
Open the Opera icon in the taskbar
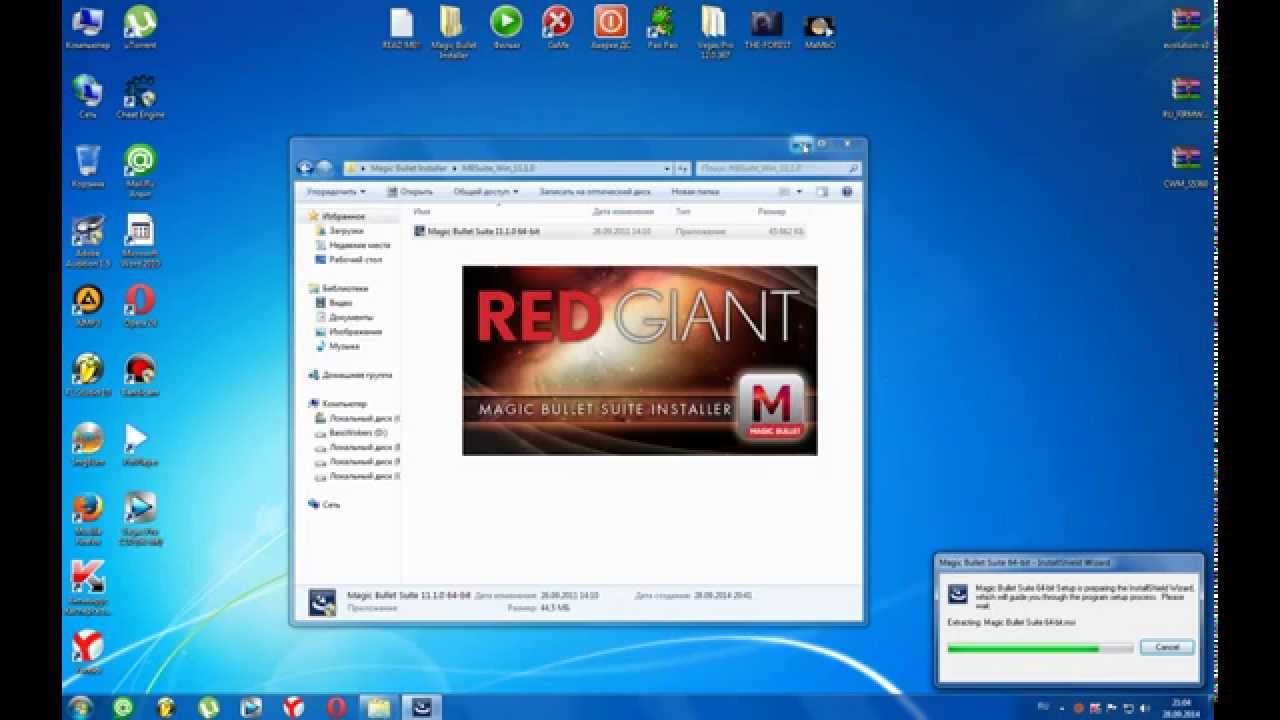(x=337, y=707)
